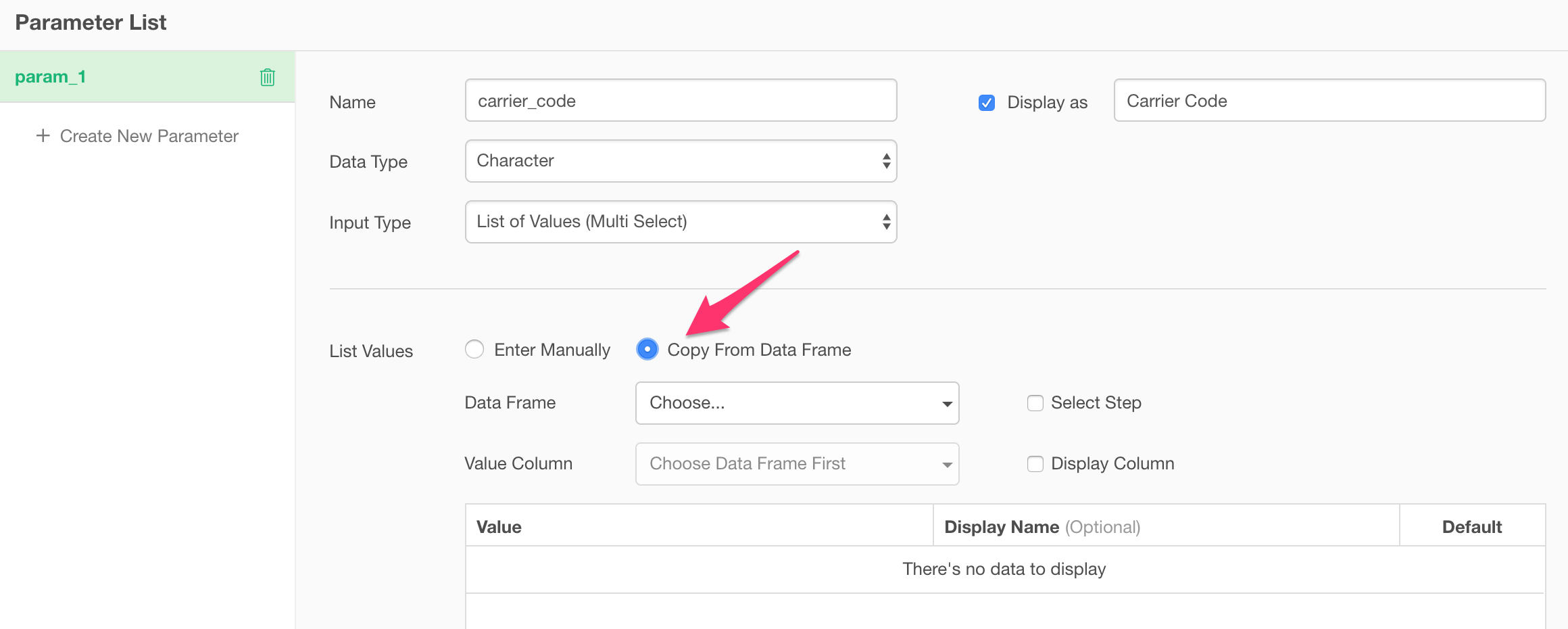Click Input Type stepper arrows
1568x629 pixels.
(886, 222)
